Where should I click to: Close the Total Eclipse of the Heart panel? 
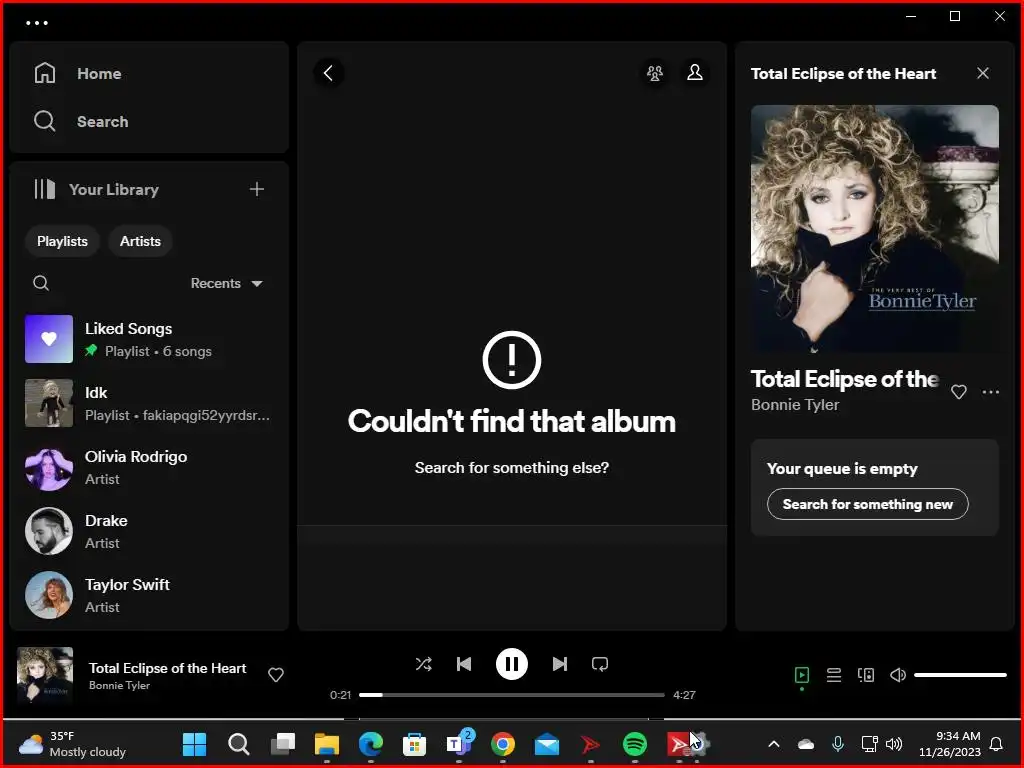(983, 73)
